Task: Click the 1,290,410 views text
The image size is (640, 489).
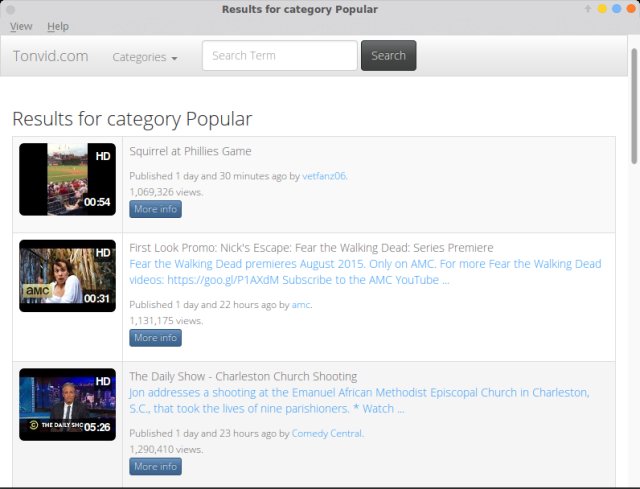Action: pyautogui.click(x=166, y=450)
